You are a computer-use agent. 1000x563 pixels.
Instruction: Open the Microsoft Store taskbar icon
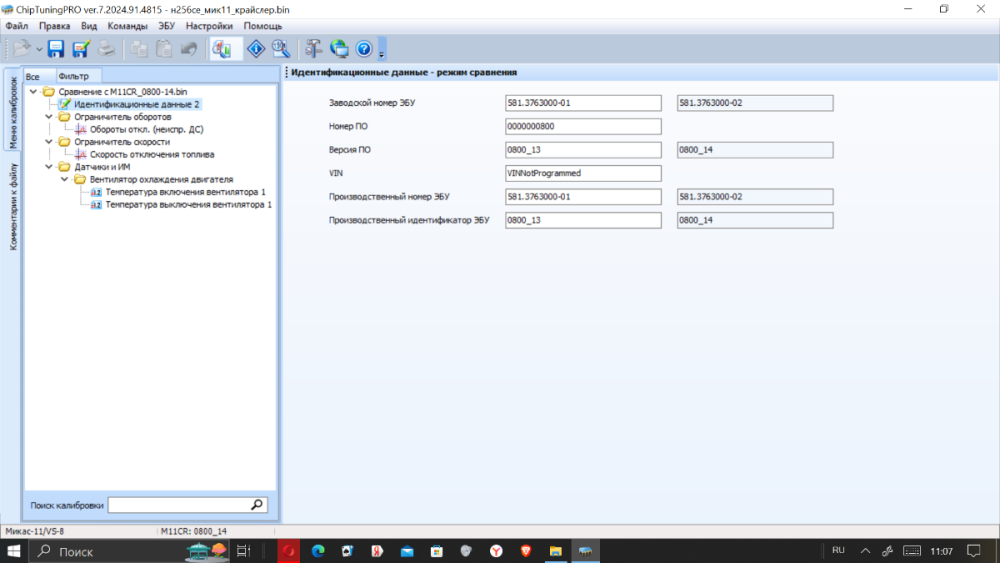[437, 552]
